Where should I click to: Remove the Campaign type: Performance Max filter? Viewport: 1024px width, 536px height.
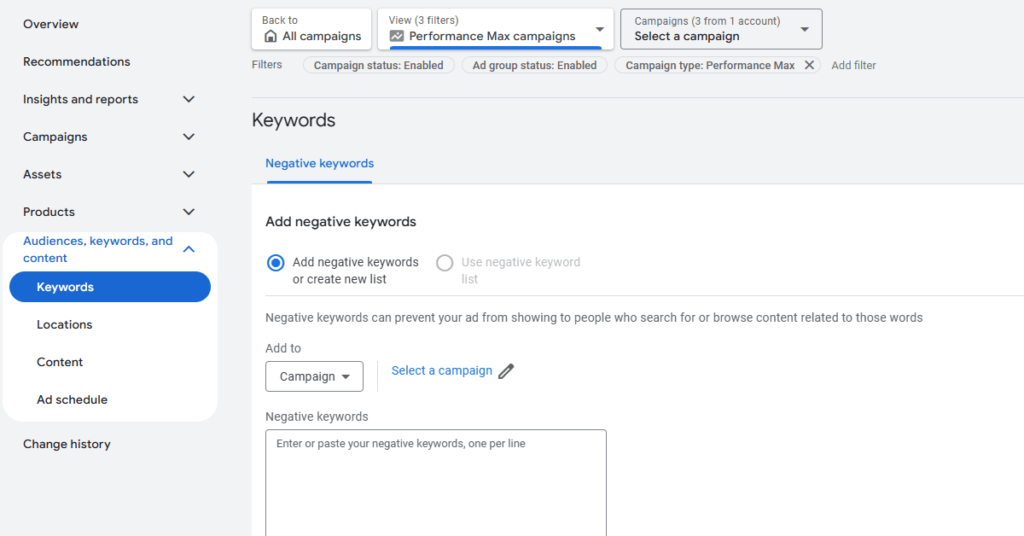809,65
